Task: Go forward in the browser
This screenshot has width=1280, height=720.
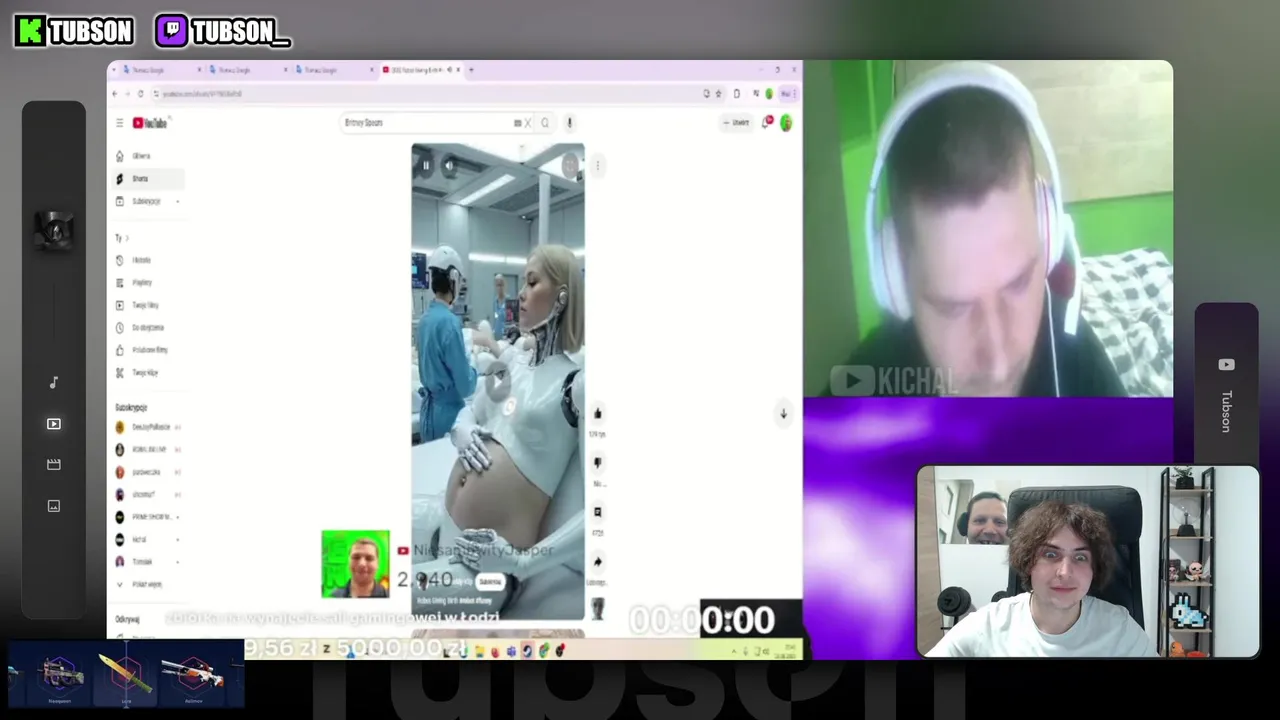Action: [127, 94]
